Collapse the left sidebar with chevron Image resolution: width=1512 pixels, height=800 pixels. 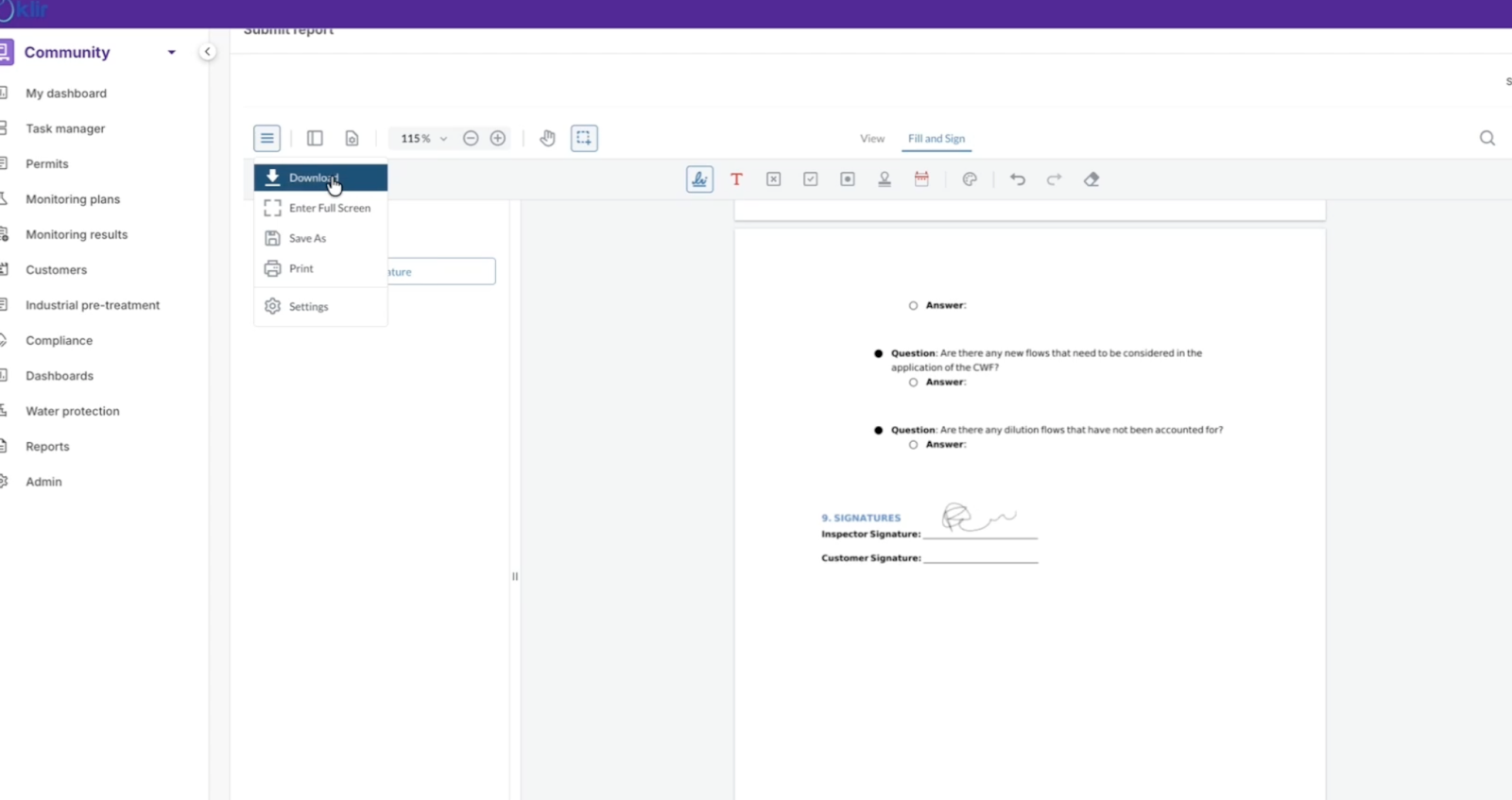[x=207, y=52]
